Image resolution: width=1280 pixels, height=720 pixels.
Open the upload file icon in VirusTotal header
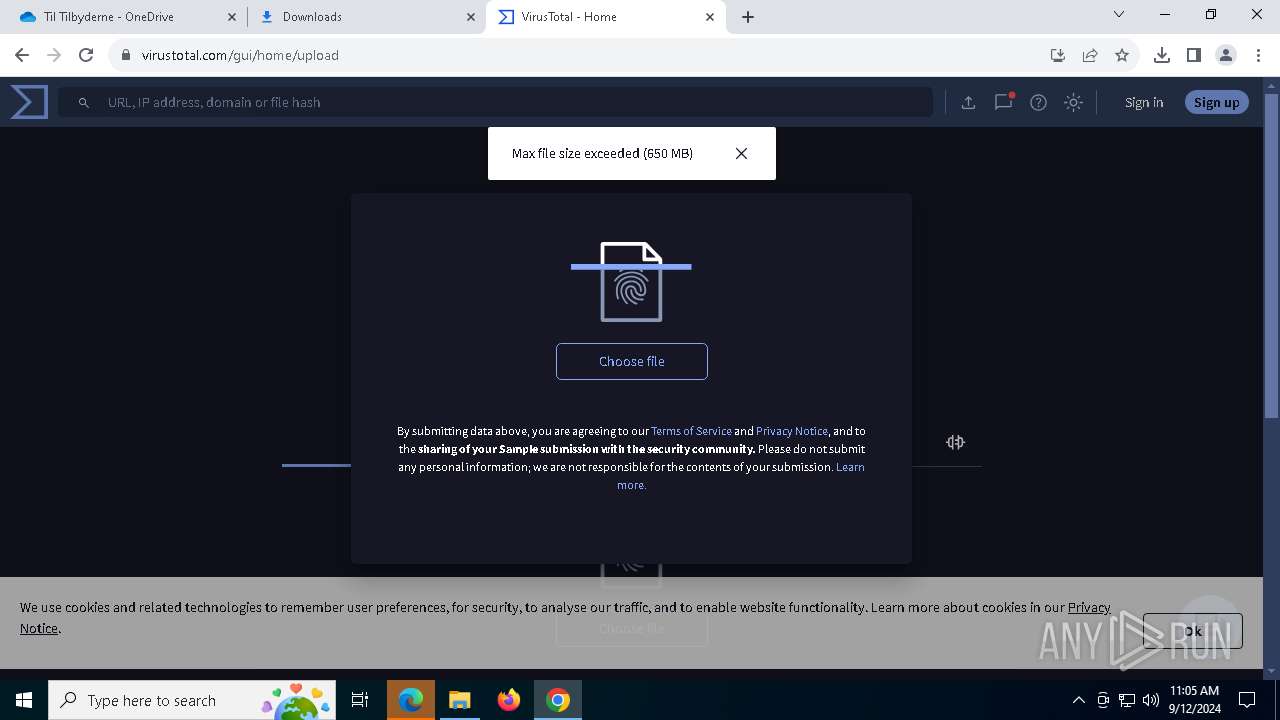click(968, 102)
